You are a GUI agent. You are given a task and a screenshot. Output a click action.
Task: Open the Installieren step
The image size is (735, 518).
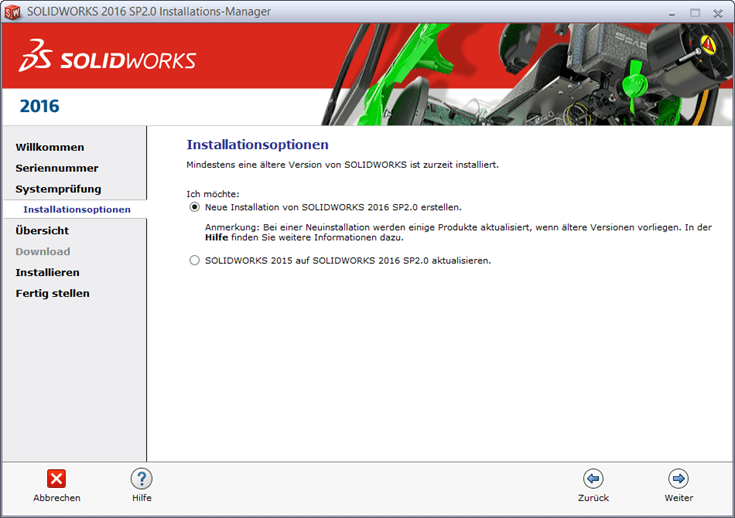click(47, 272)
